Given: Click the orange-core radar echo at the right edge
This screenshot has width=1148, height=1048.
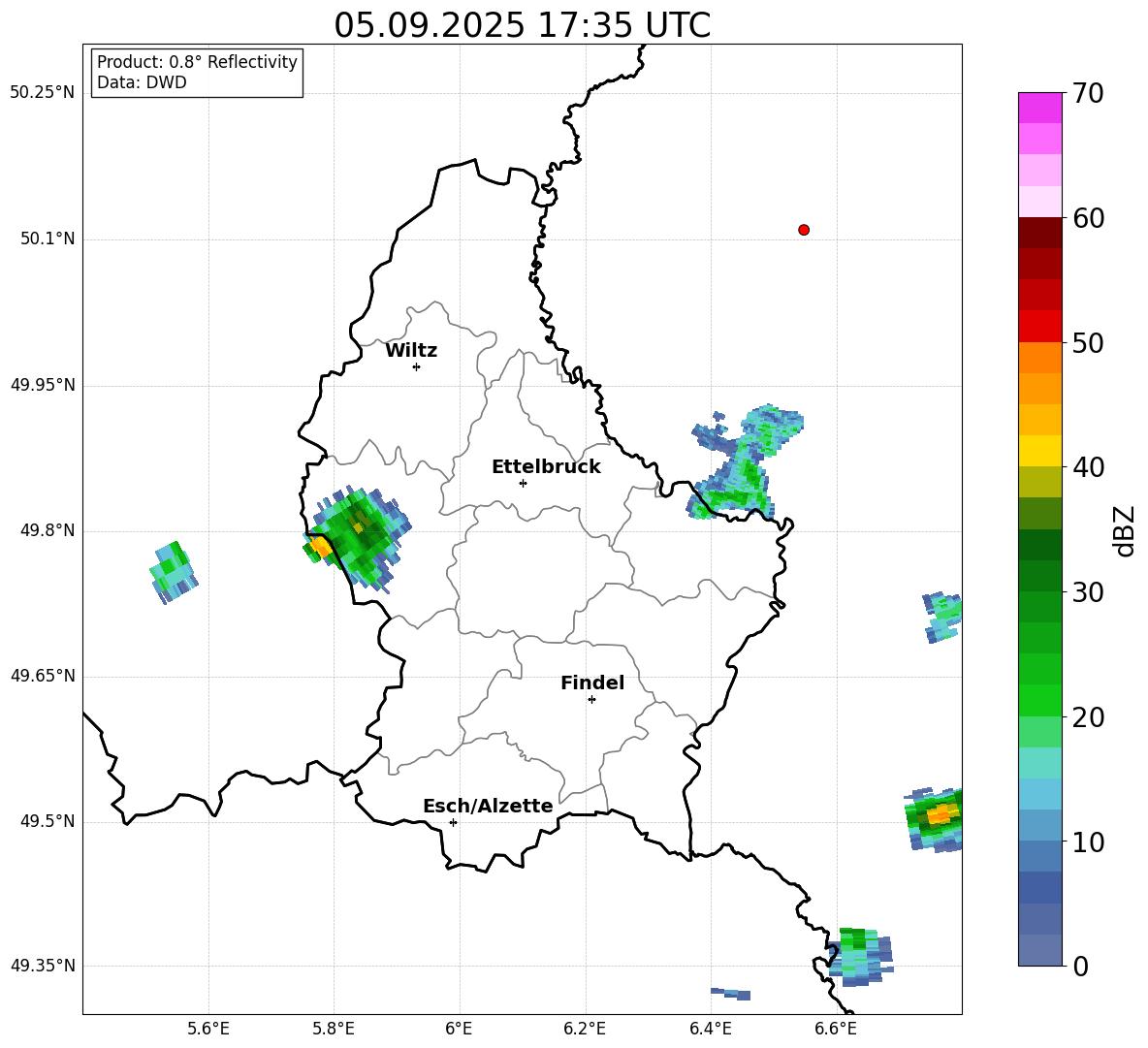Looking at the screenshot, I should pos(934,818).
